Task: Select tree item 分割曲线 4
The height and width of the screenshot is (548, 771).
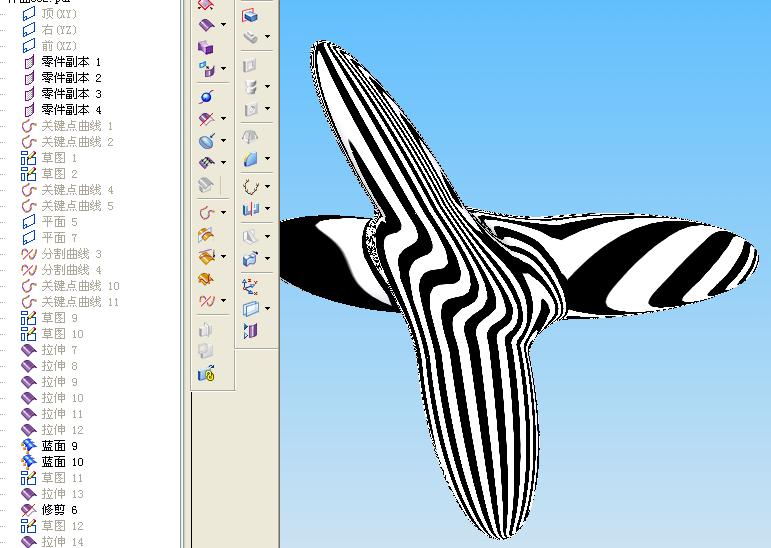Action: (x=62, y=270)
